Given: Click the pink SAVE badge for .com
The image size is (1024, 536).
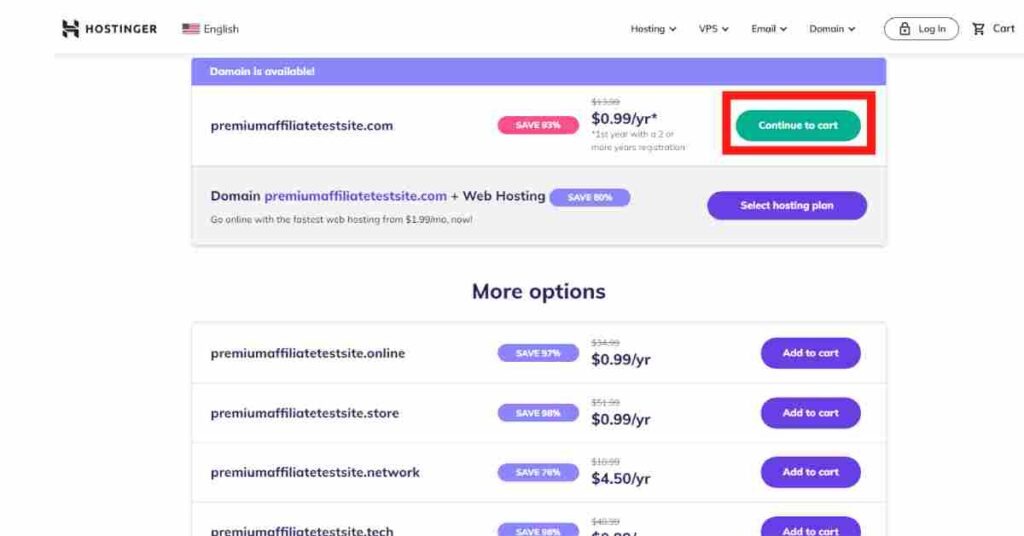Looking at the screenshot, I should click(x=538, y=125).
